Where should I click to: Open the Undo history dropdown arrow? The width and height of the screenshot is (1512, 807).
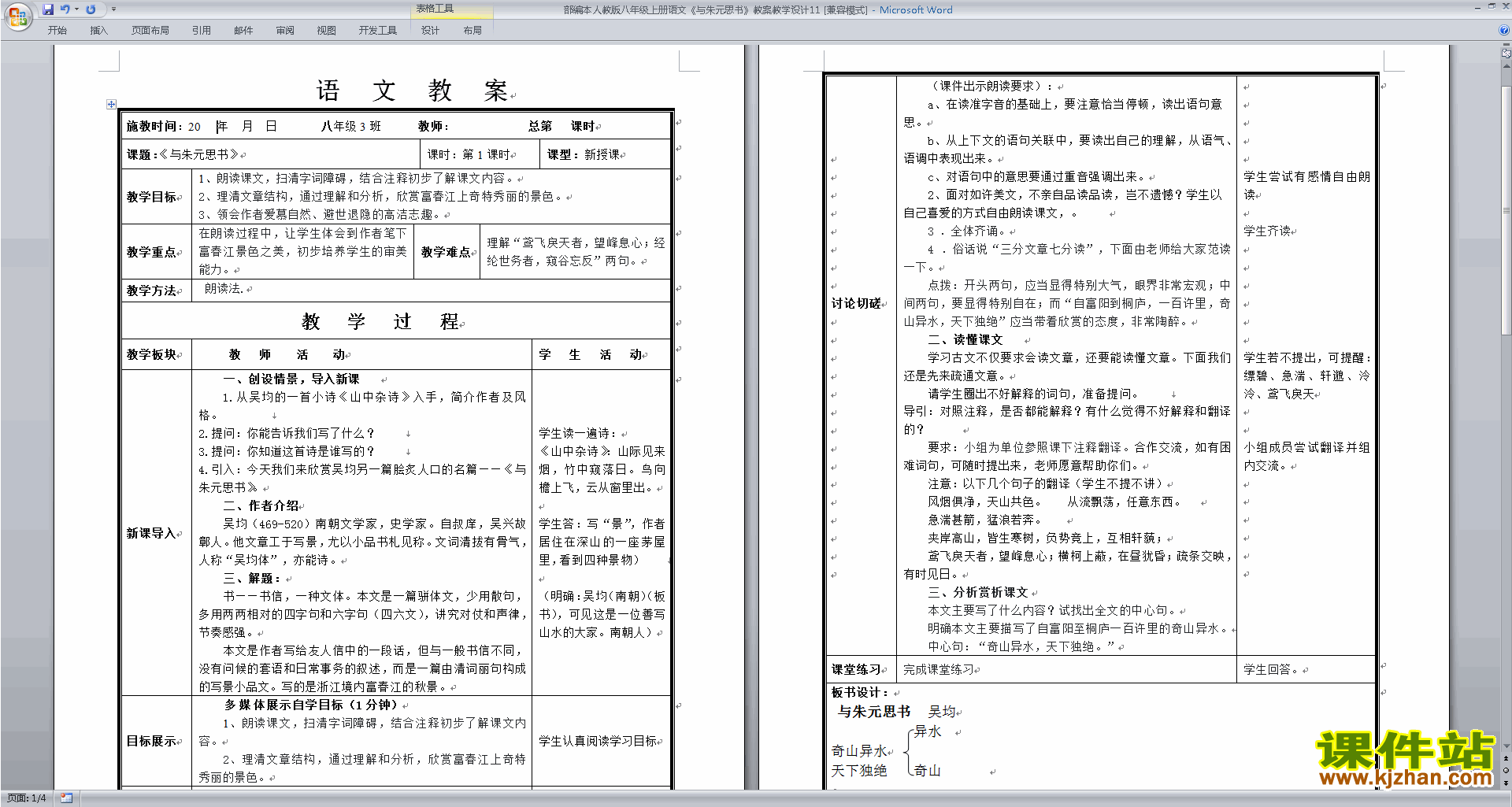pyautogui.click(x=76, y=9)
